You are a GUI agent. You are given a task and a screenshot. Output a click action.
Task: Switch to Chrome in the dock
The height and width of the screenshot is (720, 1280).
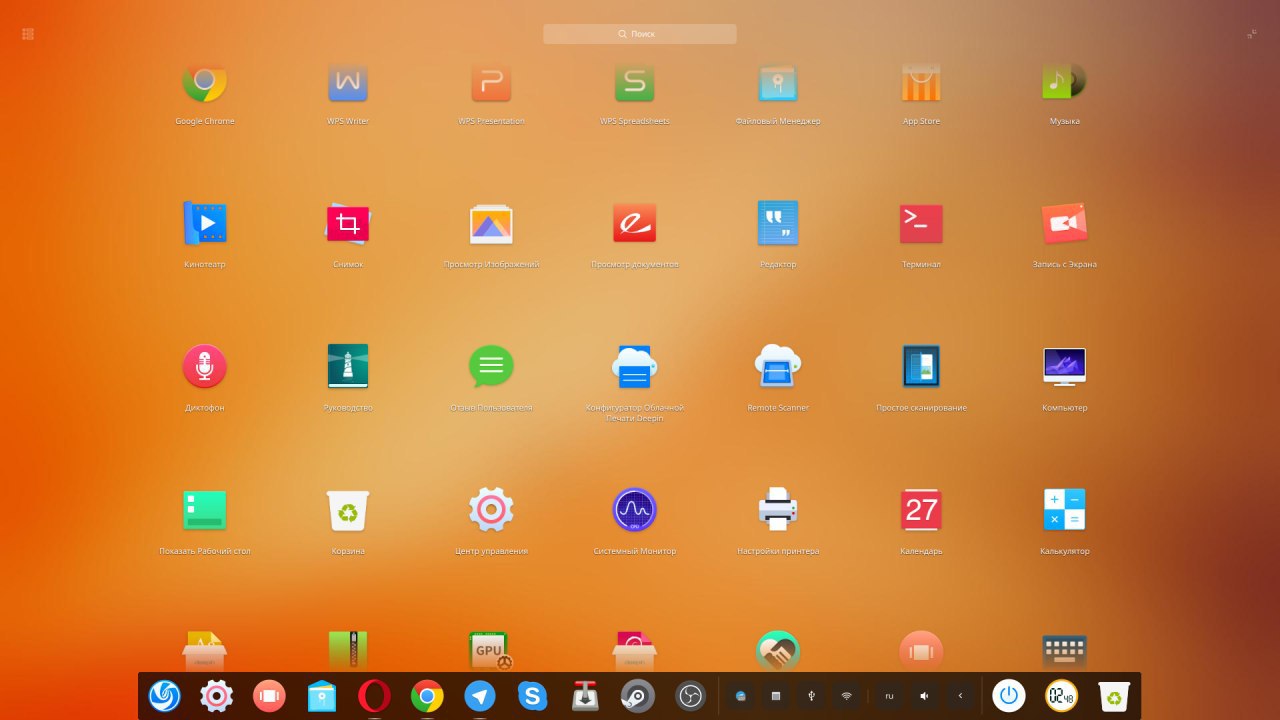pos(427,696)
